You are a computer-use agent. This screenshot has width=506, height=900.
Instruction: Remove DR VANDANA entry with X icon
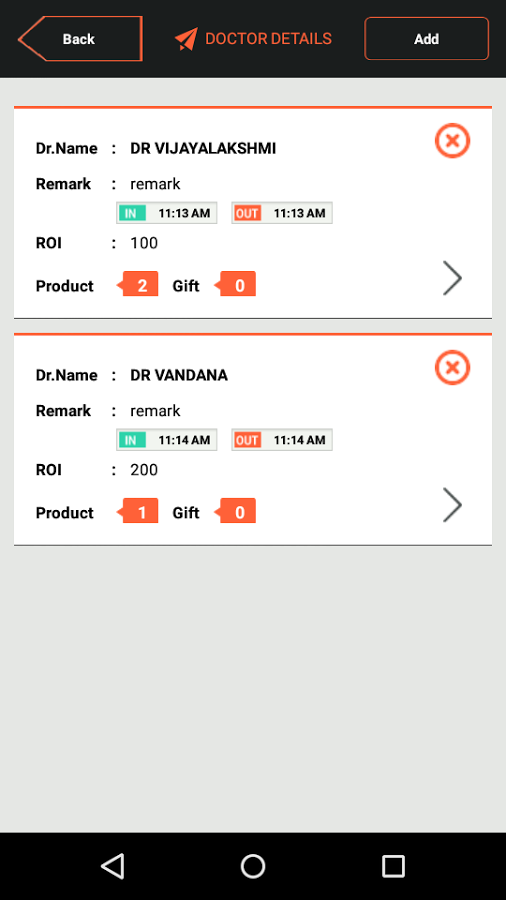tap(452, 367)
